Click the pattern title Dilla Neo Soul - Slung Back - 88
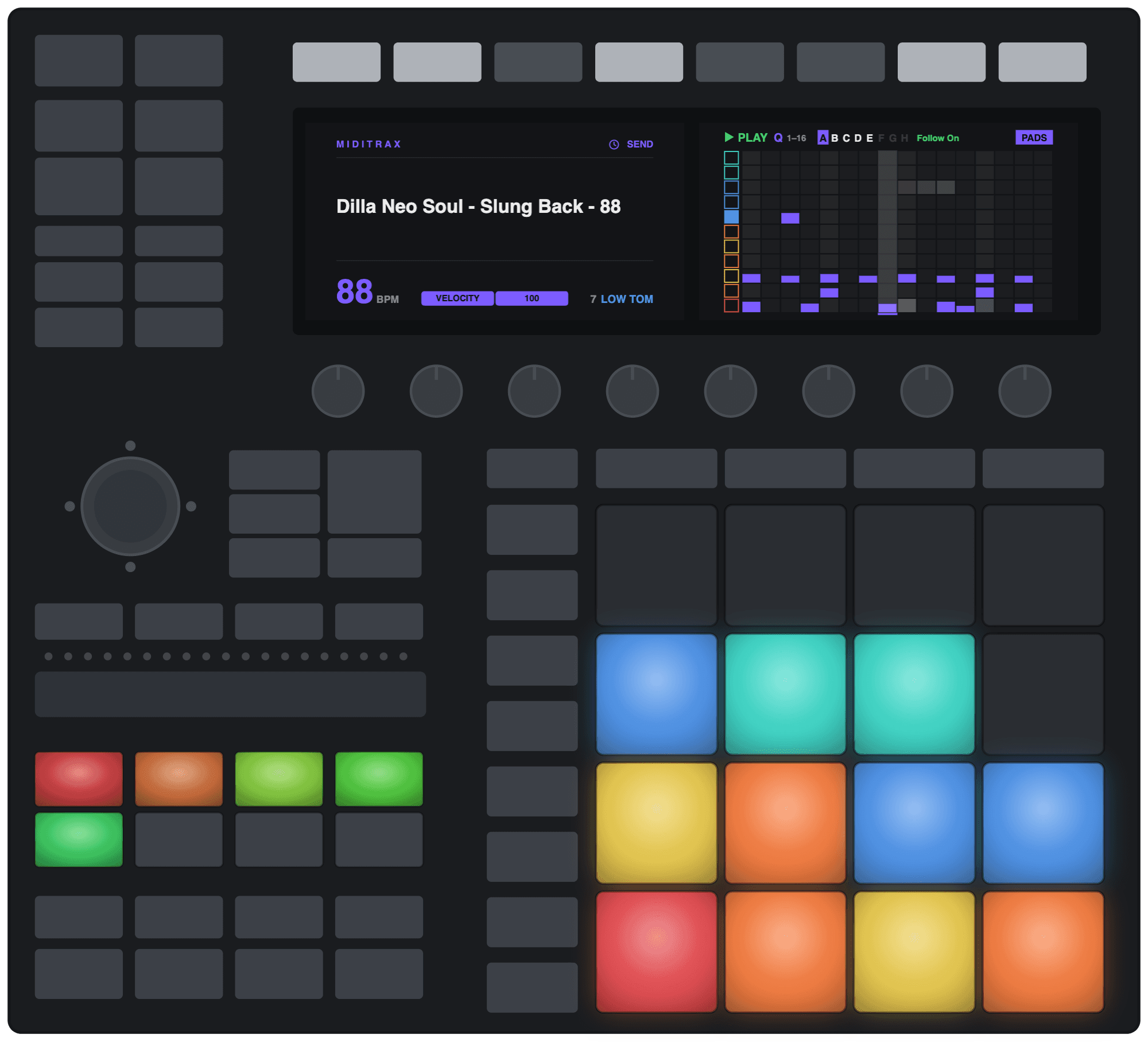Screen dimensions: 1148x1042 pyautogui.click(x=478, y=207)
